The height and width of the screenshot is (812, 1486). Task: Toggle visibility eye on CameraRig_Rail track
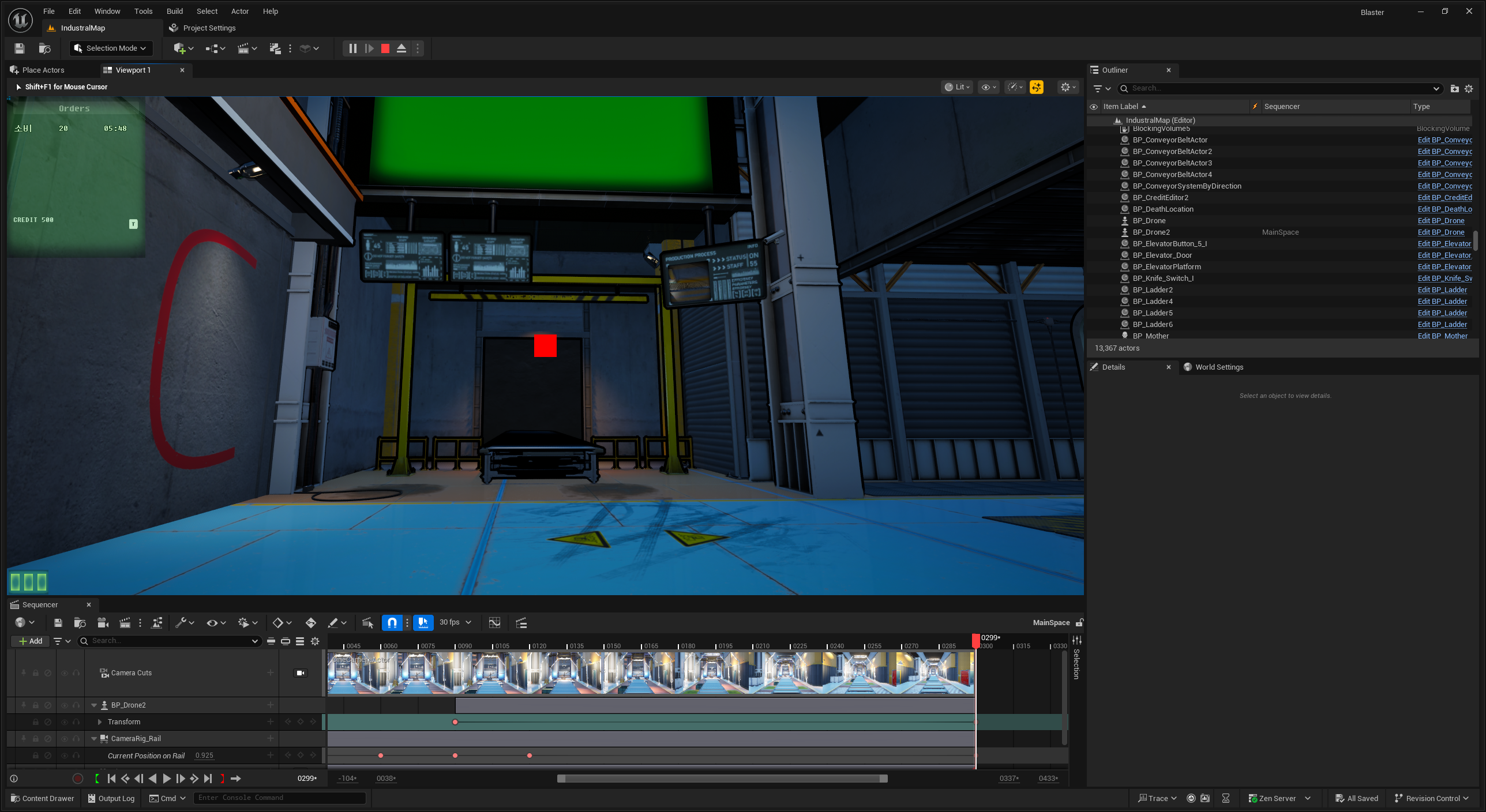point(64,738)
